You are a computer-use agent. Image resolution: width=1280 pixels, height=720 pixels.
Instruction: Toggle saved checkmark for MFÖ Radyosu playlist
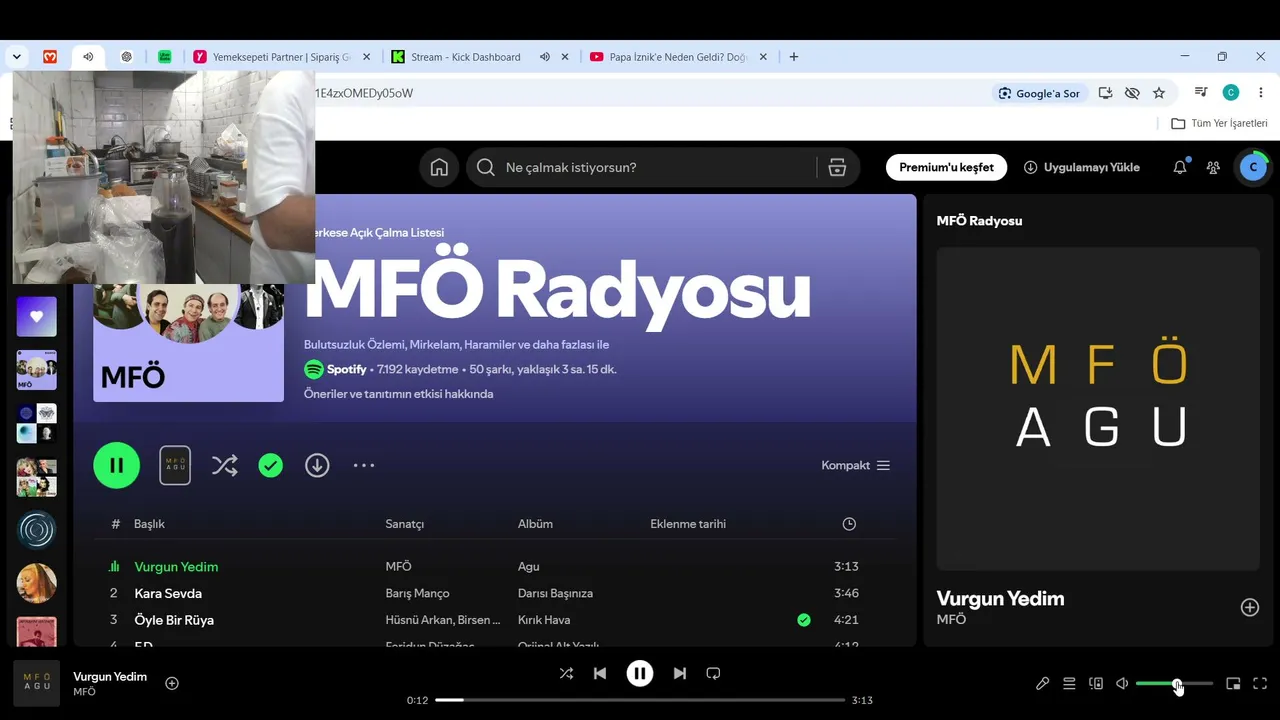click(270, 465)
